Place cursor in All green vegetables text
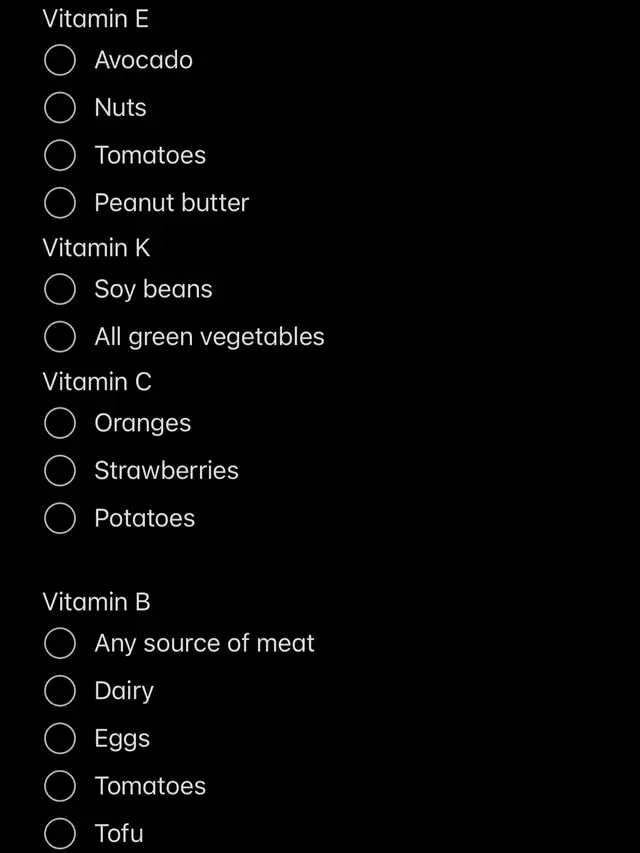 tap(209, 337)
